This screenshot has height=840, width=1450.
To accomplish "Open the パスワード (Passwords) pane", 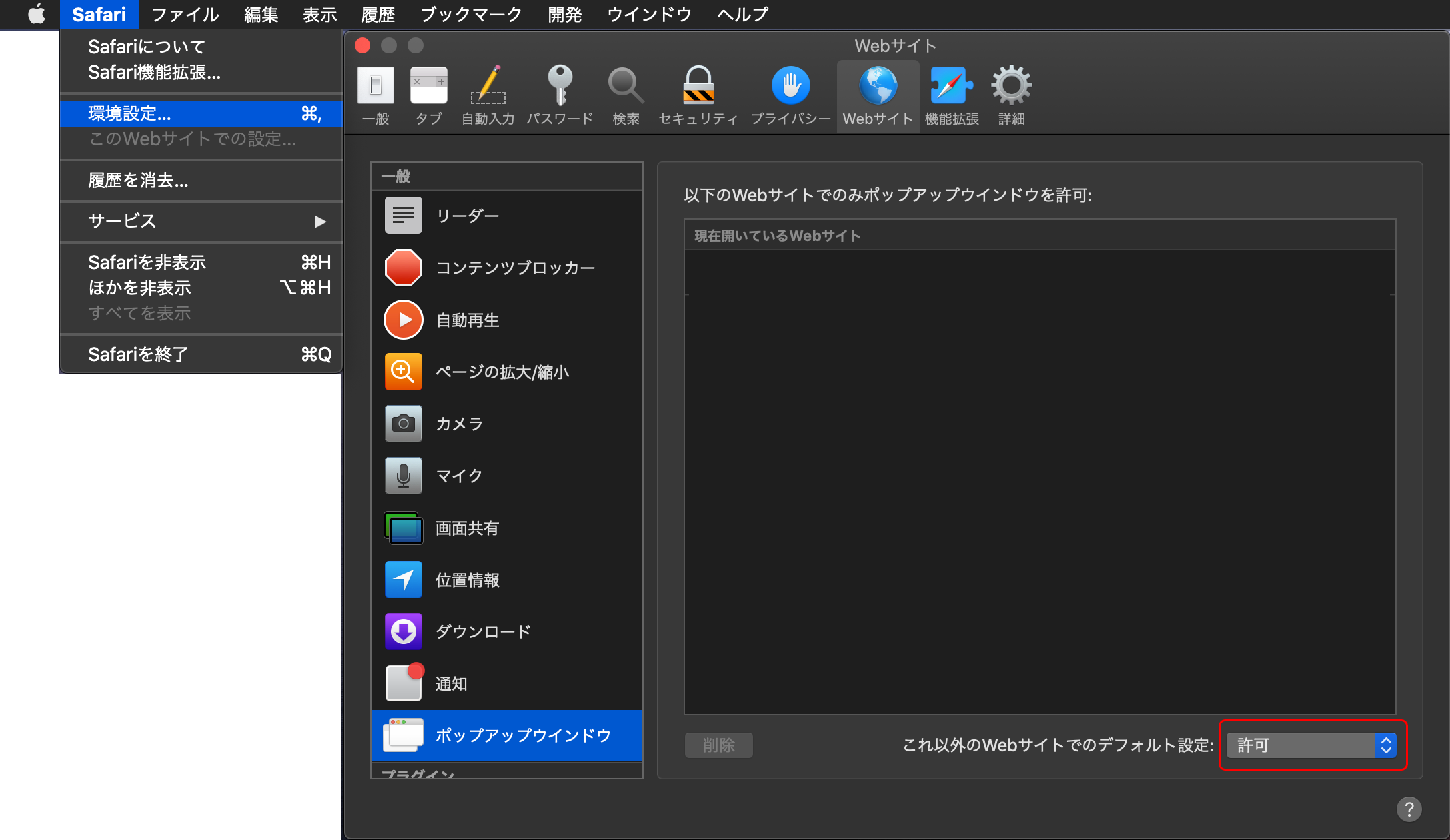I will click(x=560, y=96).
